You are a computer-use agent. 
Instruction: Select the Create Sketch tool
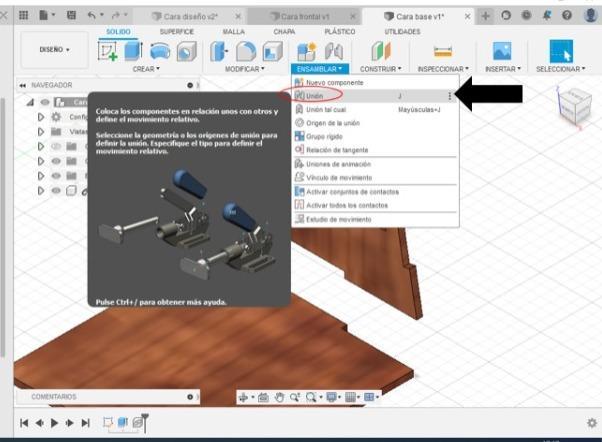click(x=108, y=51)
